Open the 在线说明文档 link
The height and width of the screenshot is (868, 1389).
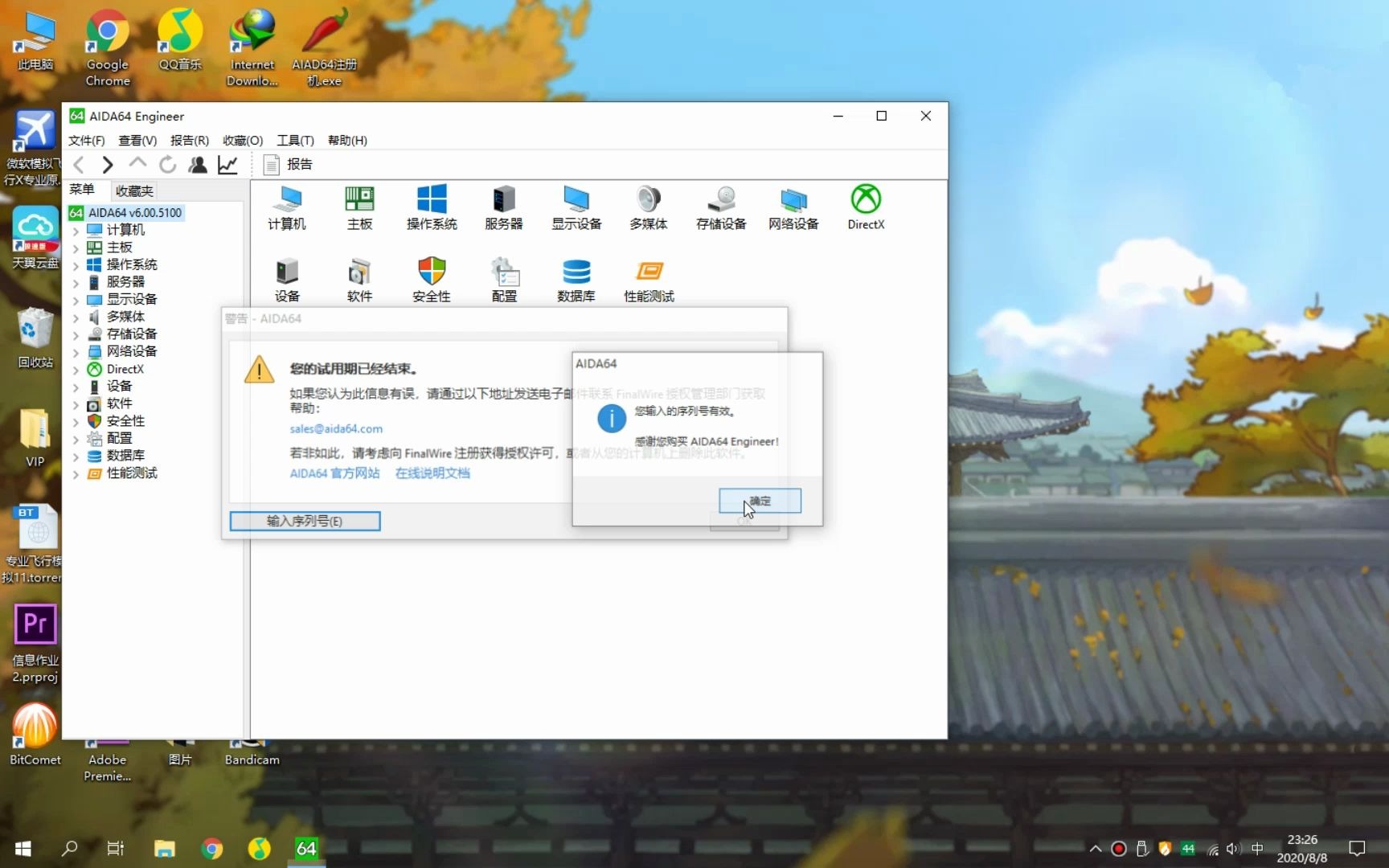coord(432,473)
